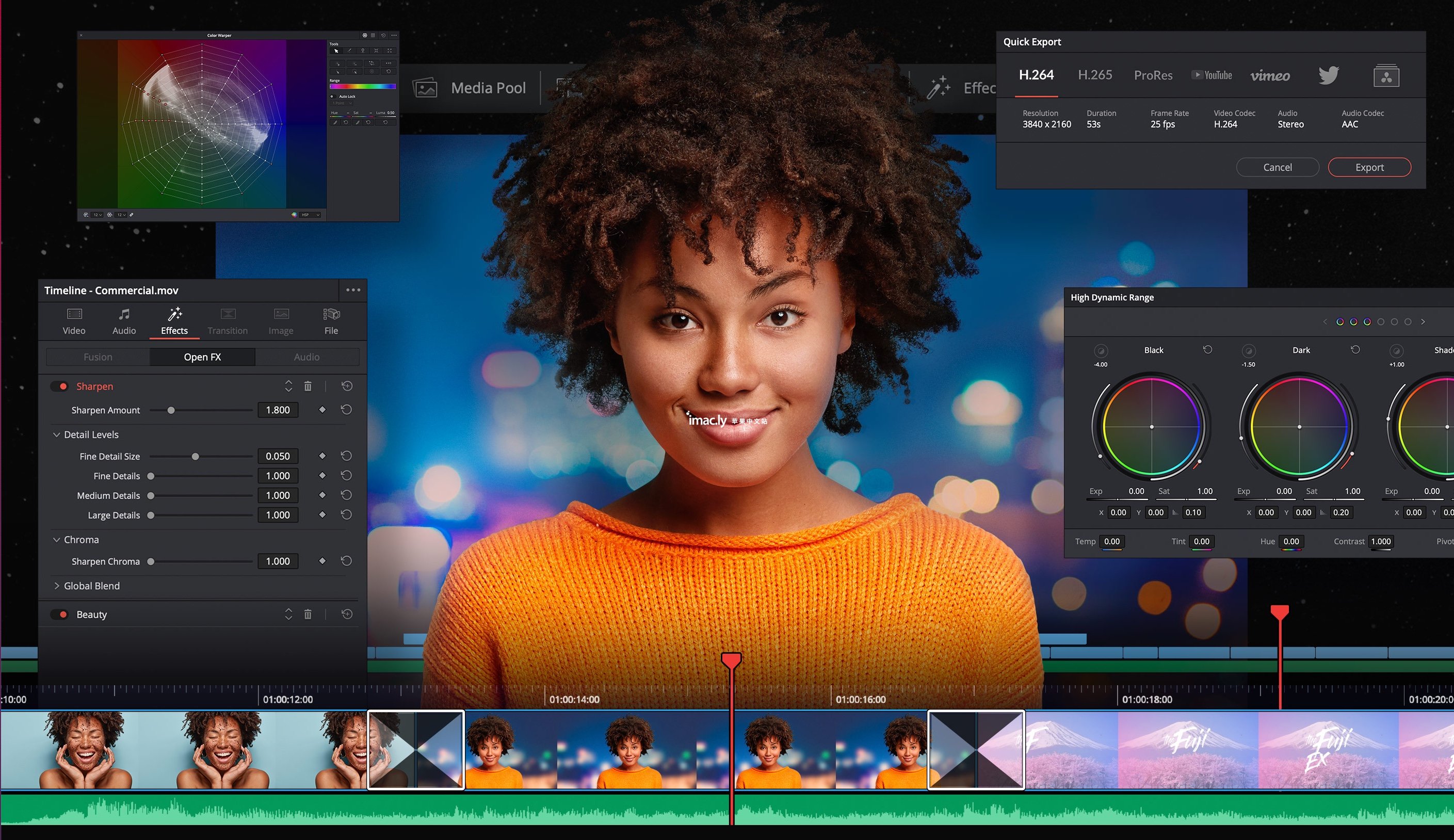Image resolution: width=1454 pixels, height=840 pixels.
Task: Choose the vimeo preset in Quick Export
Action: coord(1270,75)
